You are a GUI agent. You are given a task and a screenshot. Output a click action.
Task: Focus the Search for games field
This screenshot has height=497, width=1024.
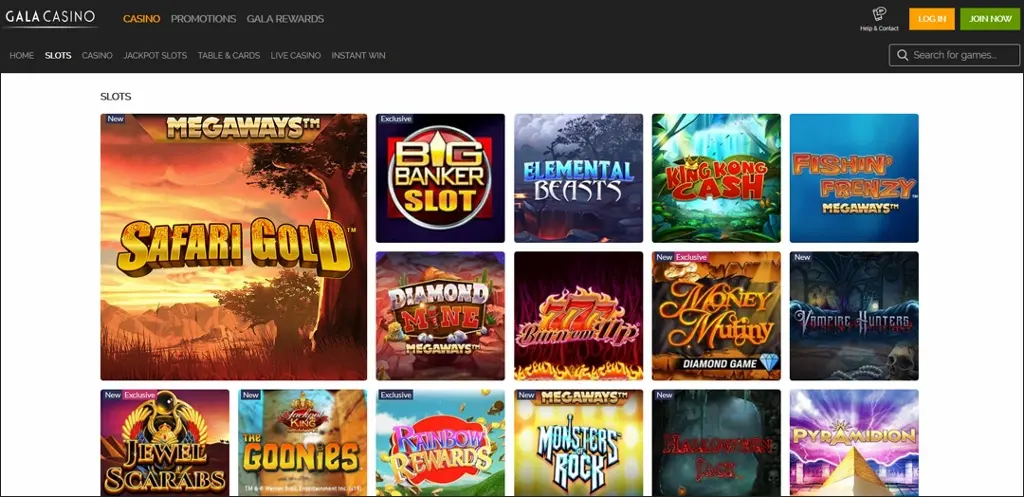coord(954,56)
